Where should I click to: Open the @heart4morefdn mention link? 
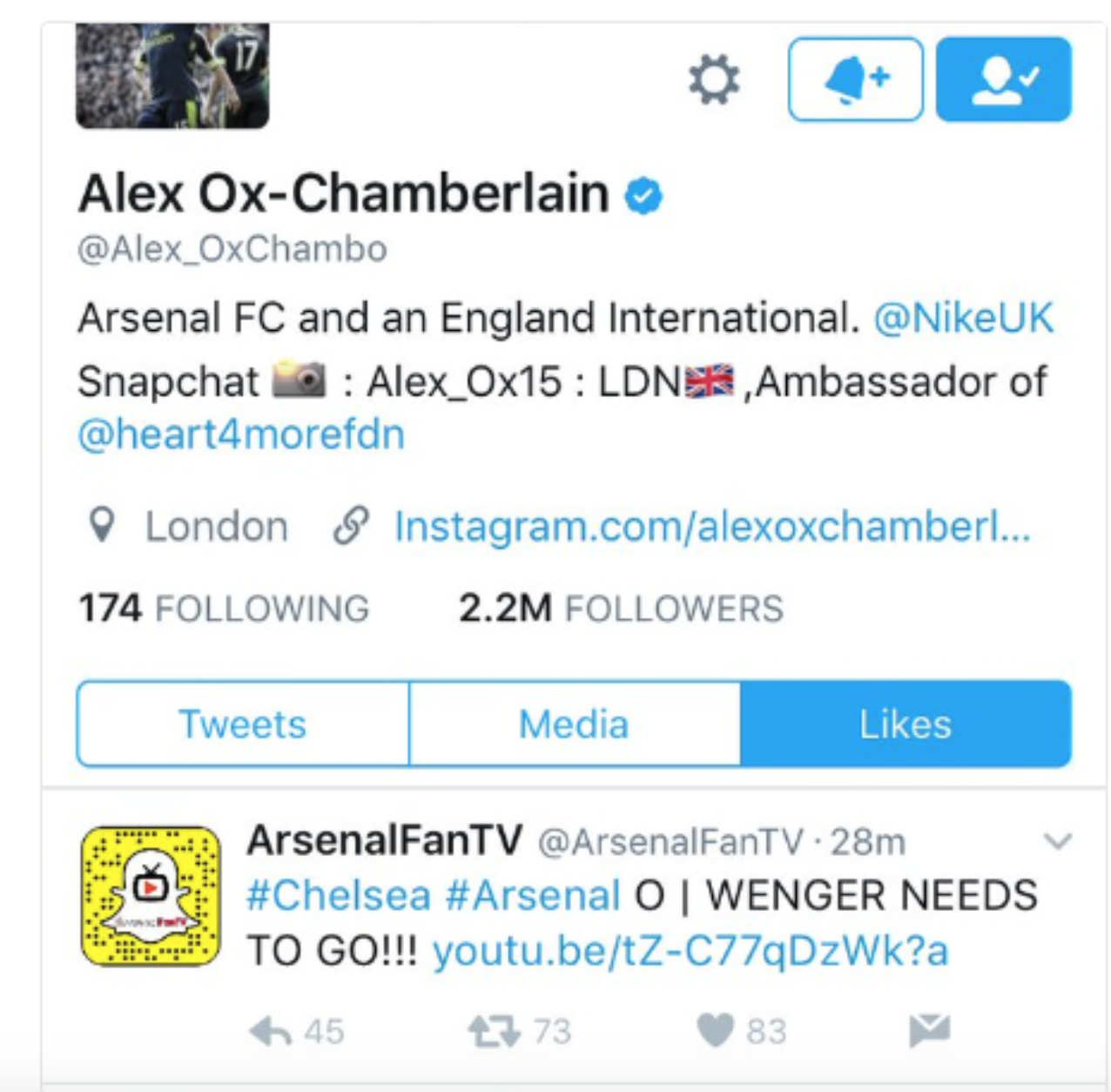pyautogui.click(x=241, y=434)
